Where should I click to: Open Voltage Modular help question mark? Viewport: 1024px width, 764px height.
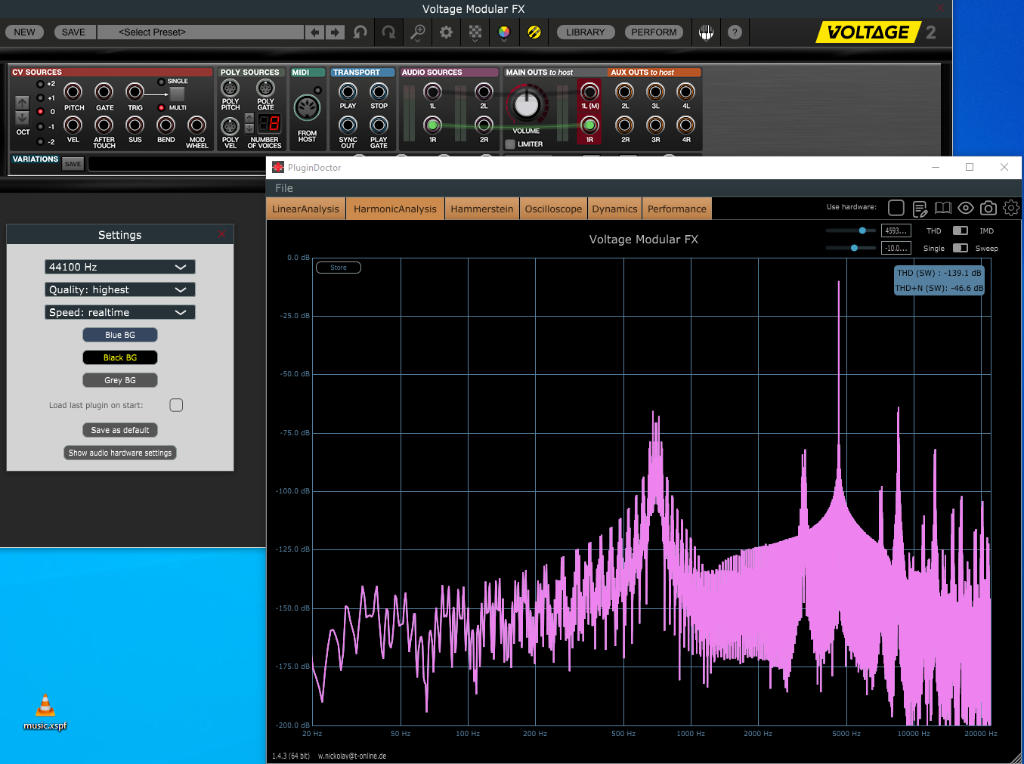click(735, 32)
